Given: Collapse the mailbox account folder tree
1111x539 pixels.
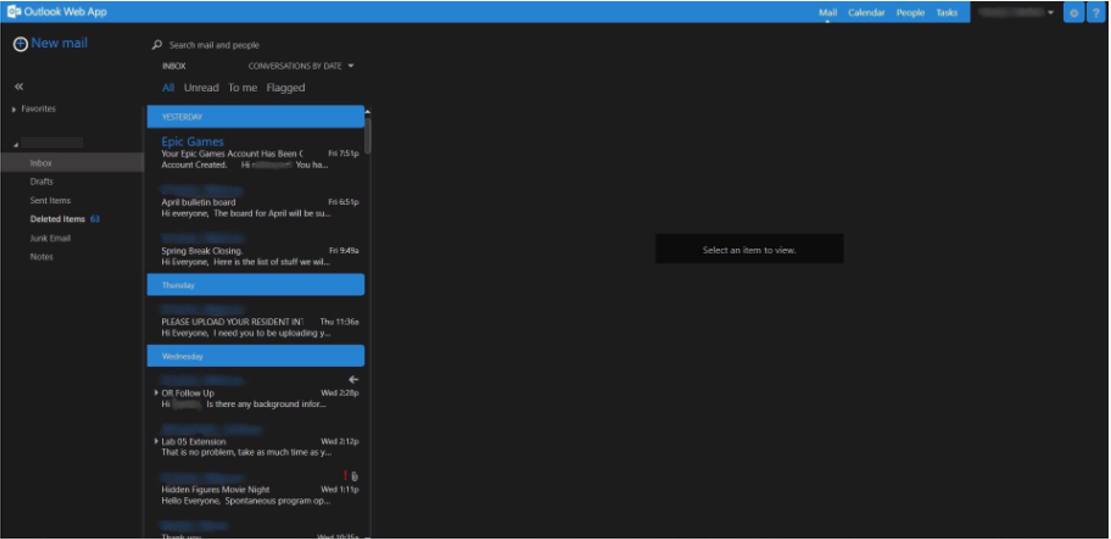Looking at the screenshot, I should 16,144.
